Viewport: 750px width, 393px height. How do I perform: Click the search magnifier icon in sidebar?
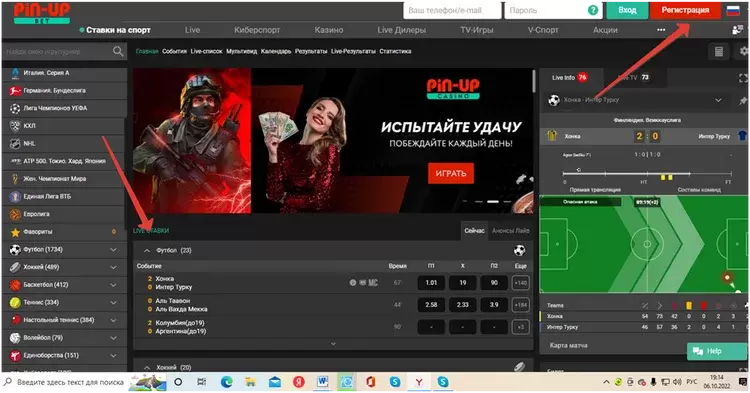118,51
